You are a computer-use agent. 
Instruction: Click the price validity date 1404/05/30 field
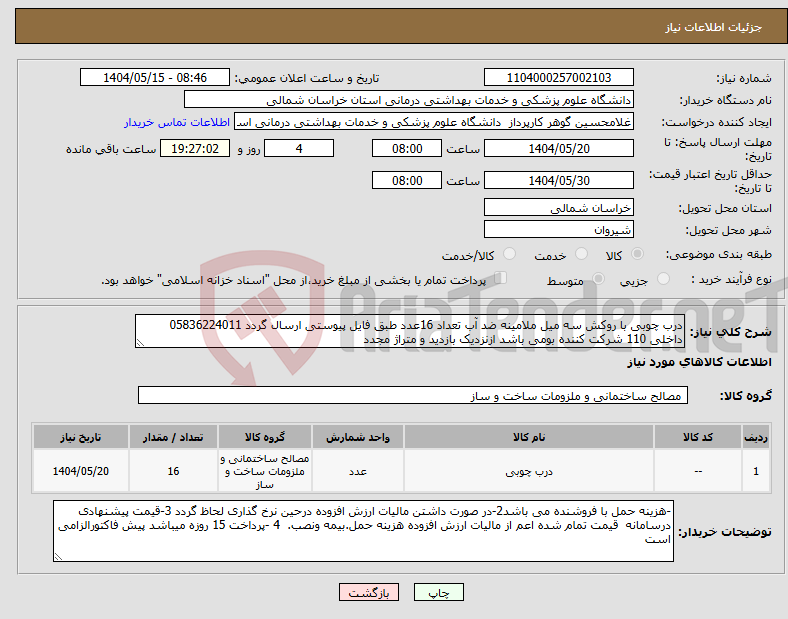[x=559, y=180]
